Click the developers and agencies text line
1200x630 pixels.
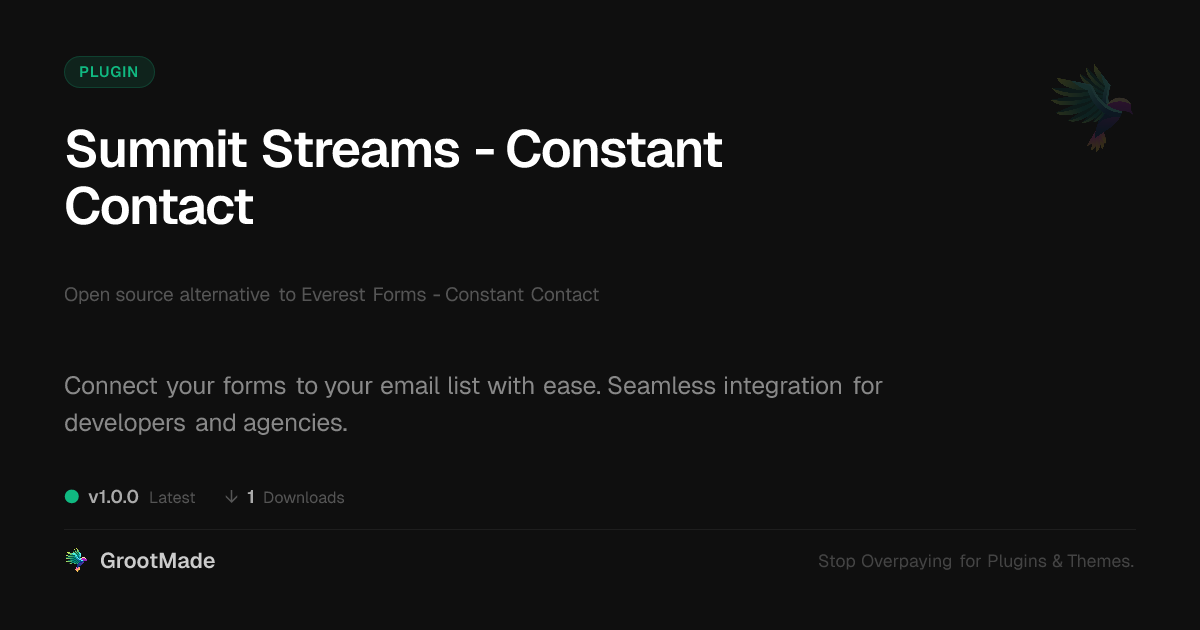coord(206,422)
